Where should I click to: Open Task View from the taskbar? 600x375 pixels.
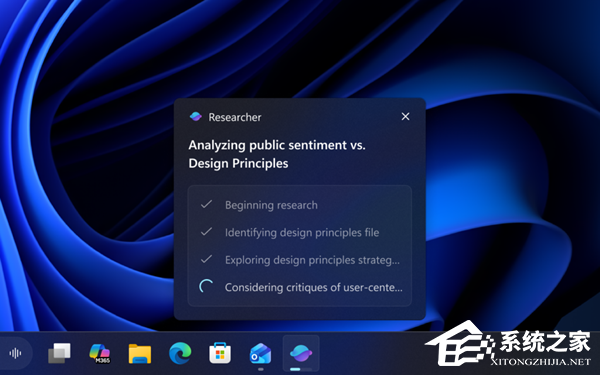tap(59, 353)
